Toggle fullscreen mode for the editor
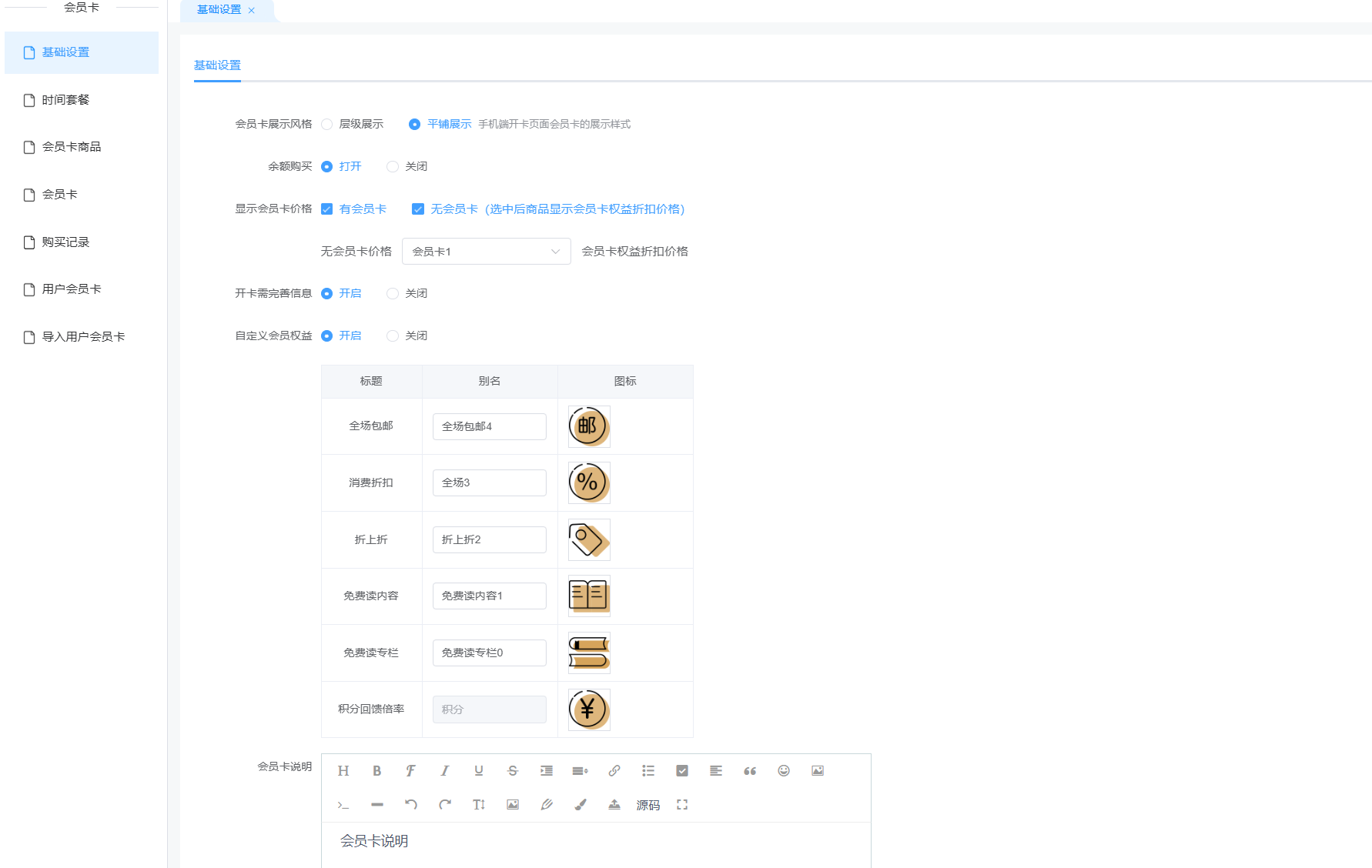1372x868 pixels. point(682,805)
